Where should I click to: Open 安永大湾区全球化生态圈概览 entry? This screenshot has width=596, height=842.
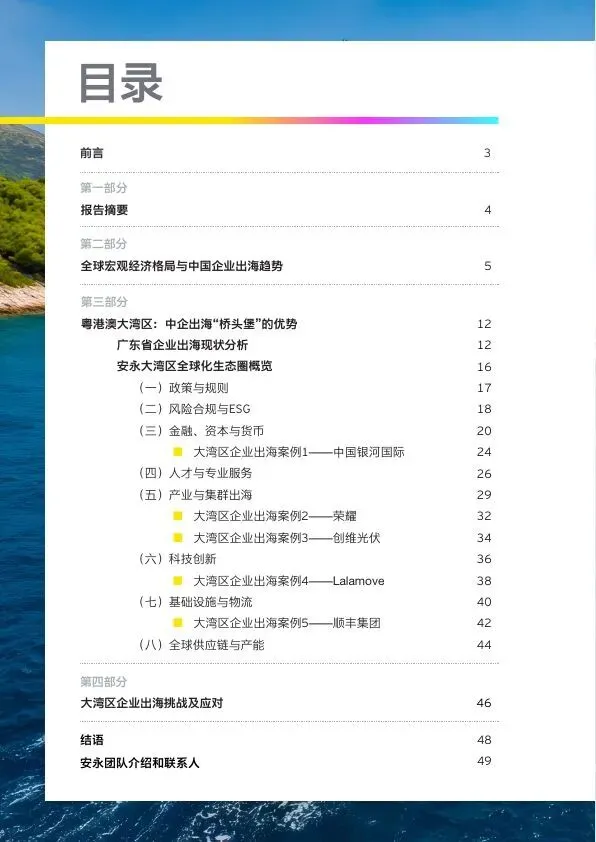(194, 366)
